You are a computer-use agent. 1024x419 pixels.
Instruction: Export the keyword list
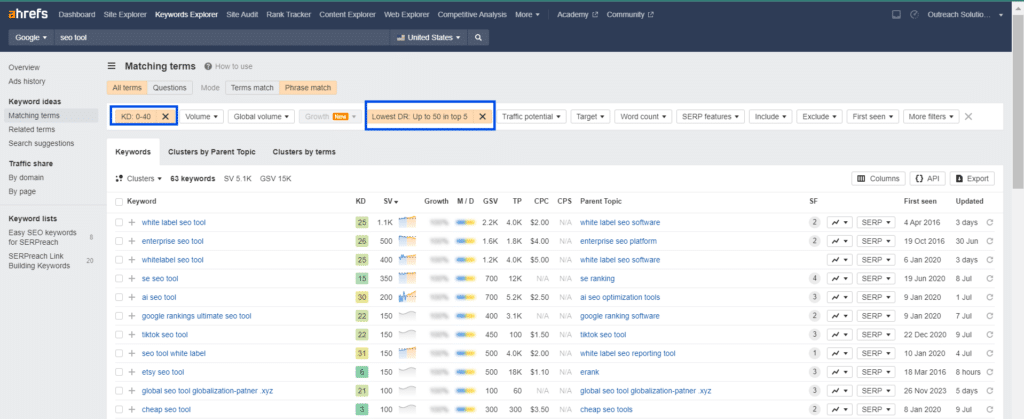point(972,178)
